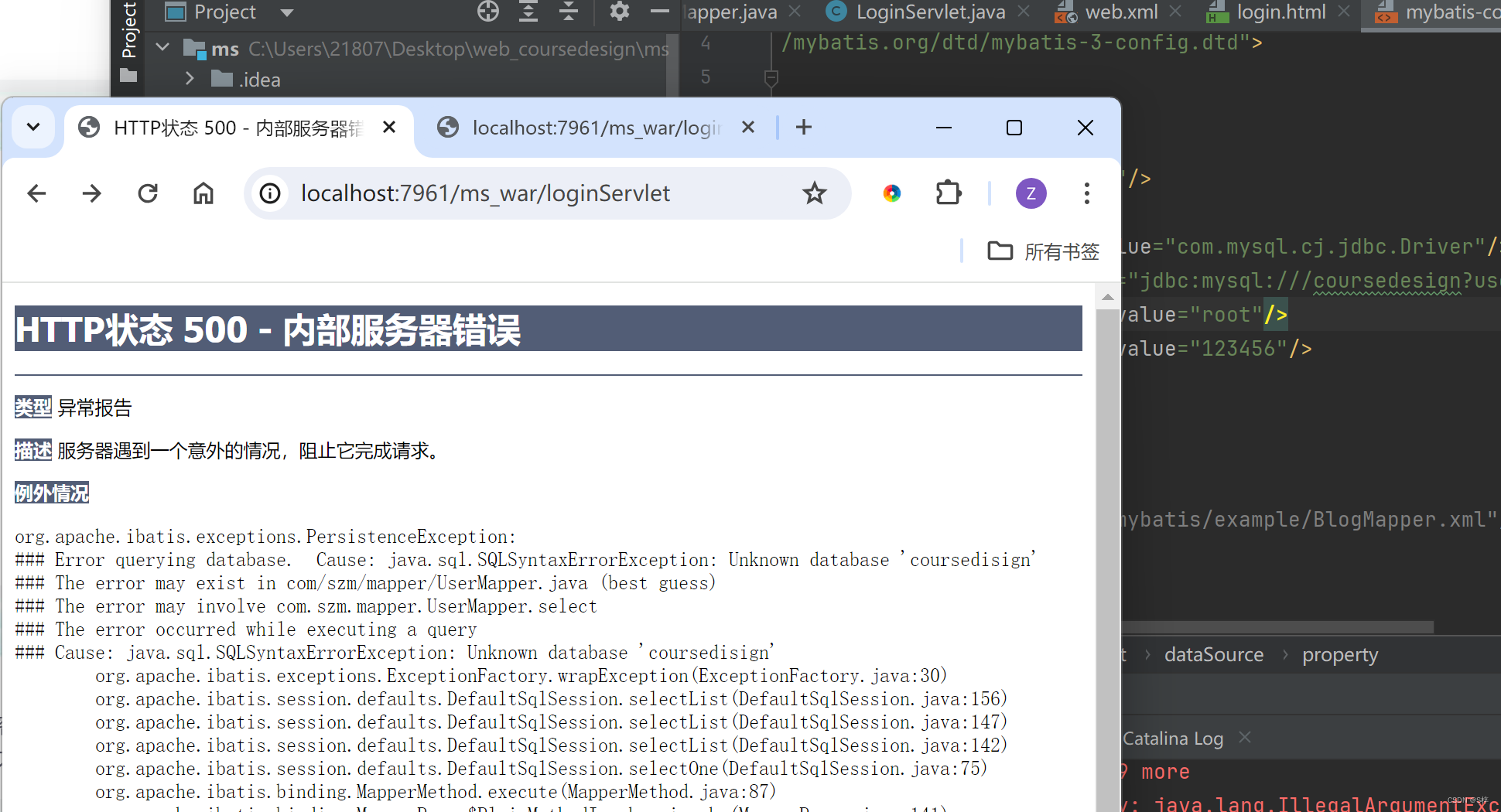Open the Chrome profile Z avatar
The width and height of the screenshot is (1501, 812).
pyautogui.click(x=1031, y=193)
